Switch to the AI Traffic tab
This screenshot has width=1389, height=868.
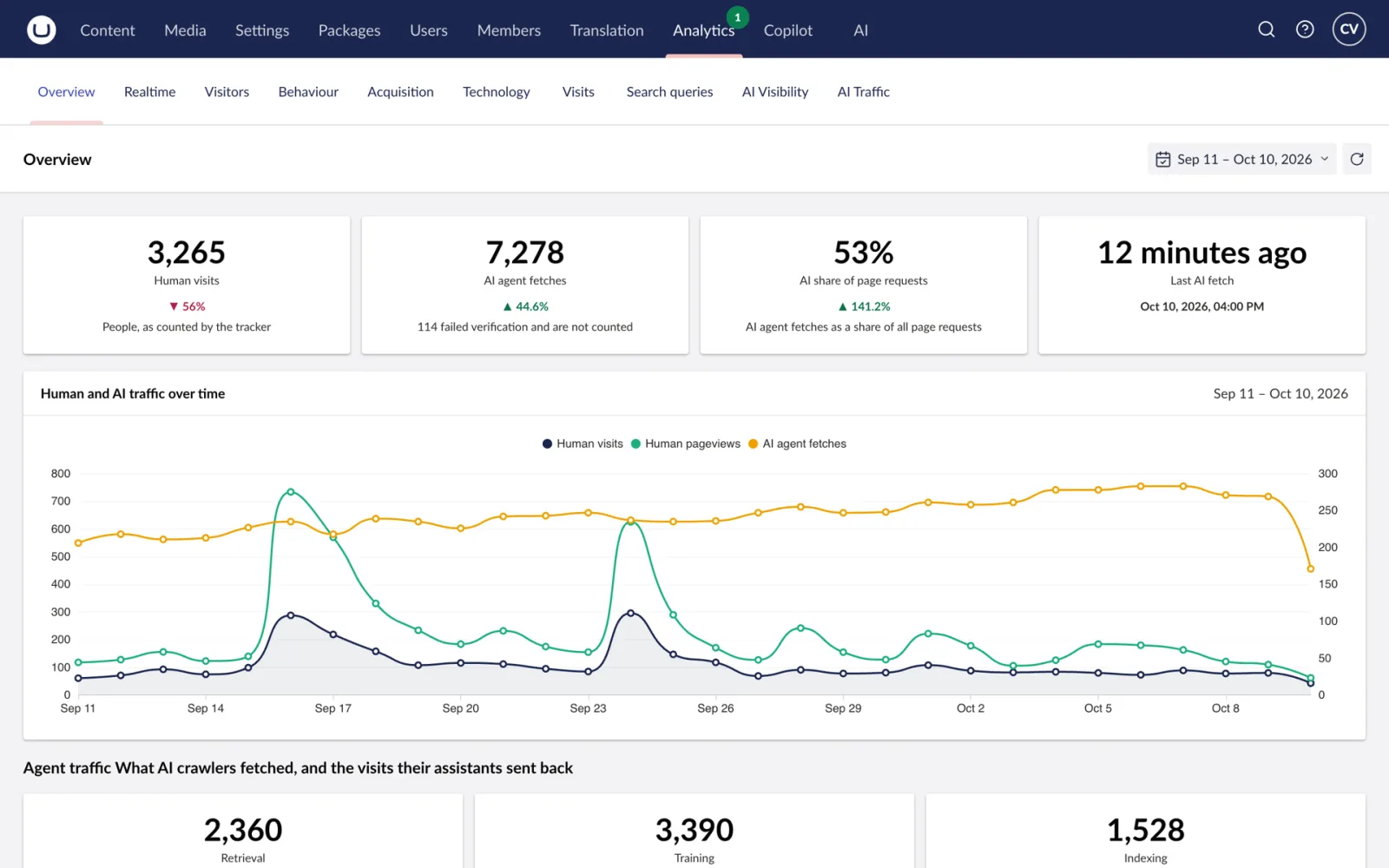(863, 92)
